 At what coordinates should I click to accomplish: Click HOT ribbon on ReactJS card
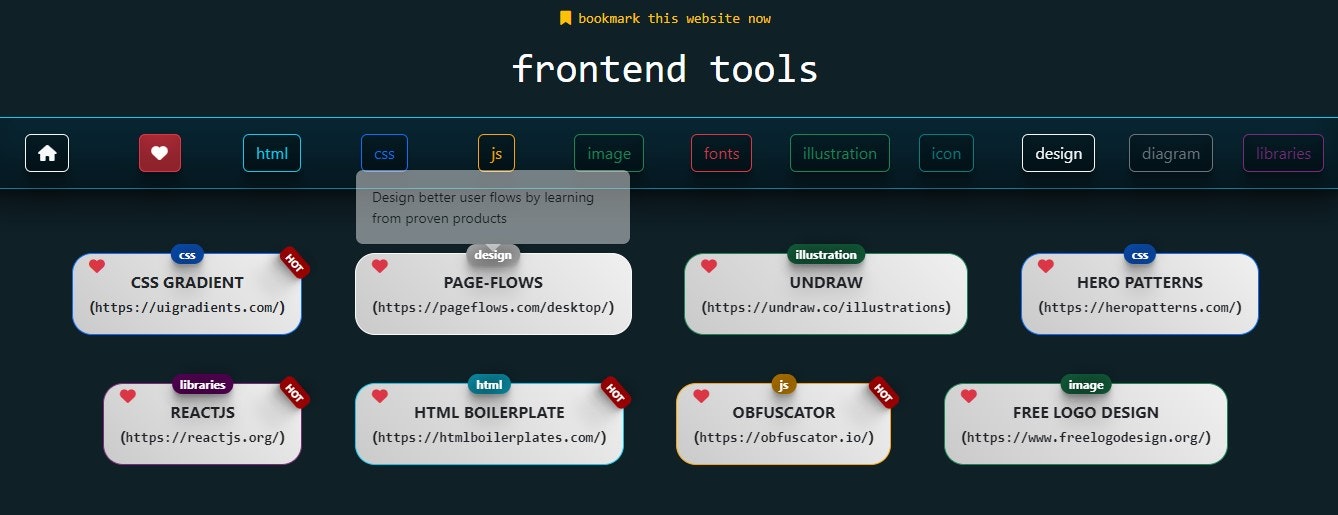click(294, 393)
